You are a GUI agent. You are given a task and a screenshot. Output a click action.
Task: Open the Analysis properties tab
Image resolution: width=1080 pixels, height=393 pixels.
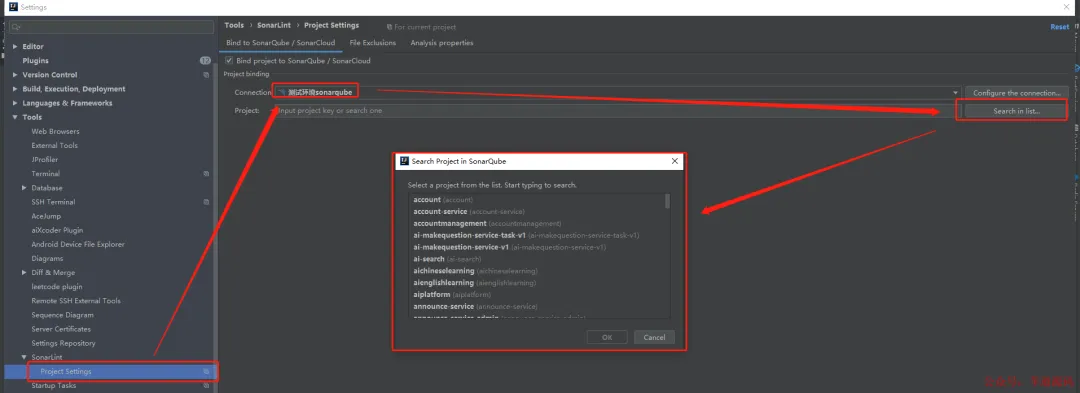442,43
